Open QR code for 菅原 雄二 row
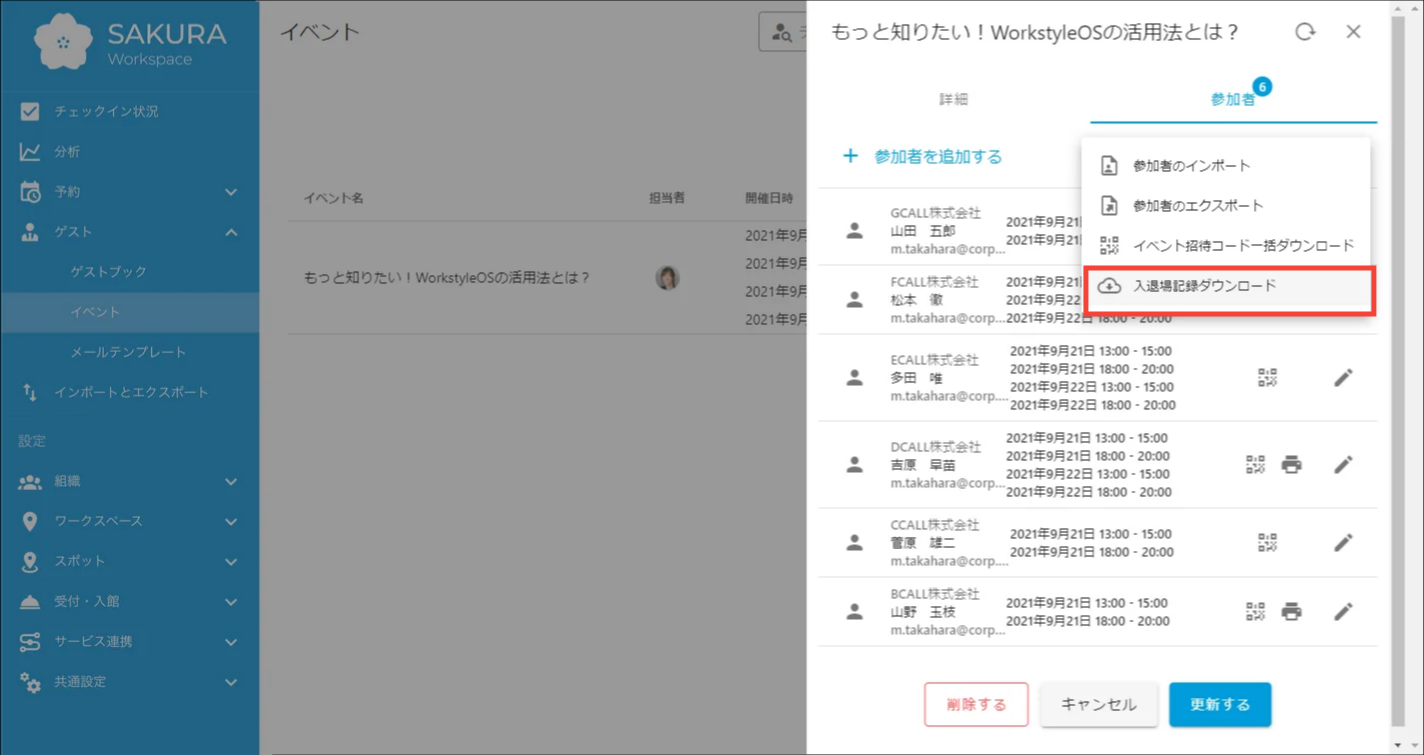1424x755 pixels. click(x=1267, y=542)
